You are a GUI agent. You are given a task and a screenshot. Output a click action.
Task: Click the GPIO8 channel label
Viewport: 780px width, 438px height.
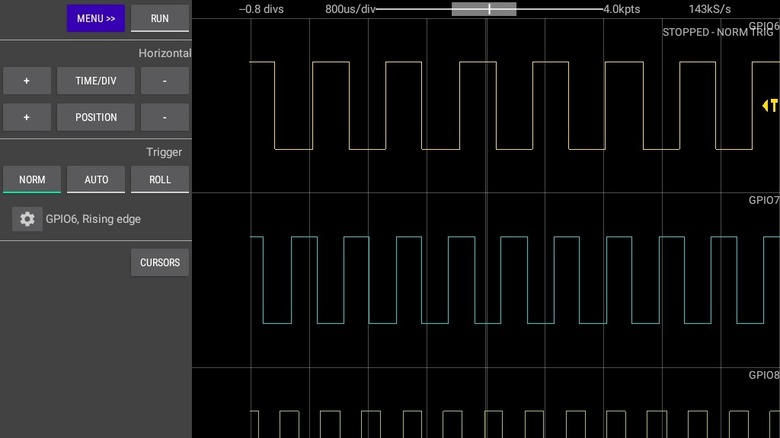763,375
